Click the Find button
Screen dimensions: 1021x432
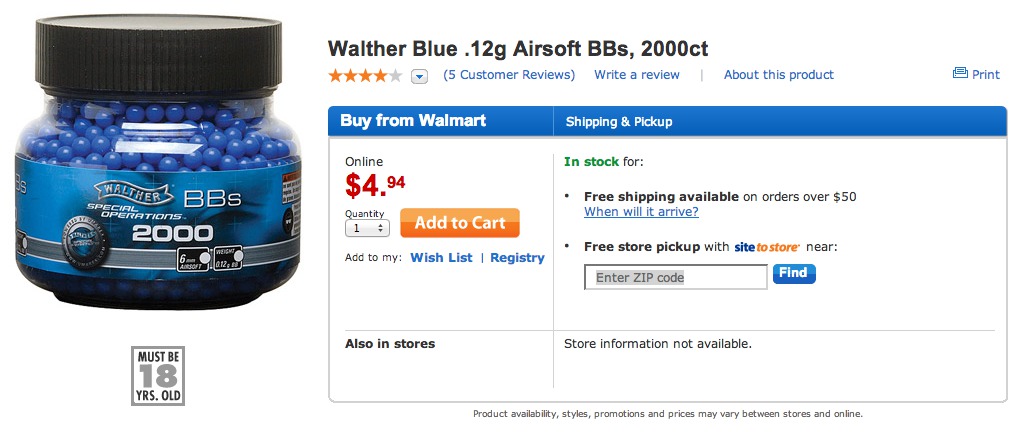(x=794, y=273)
